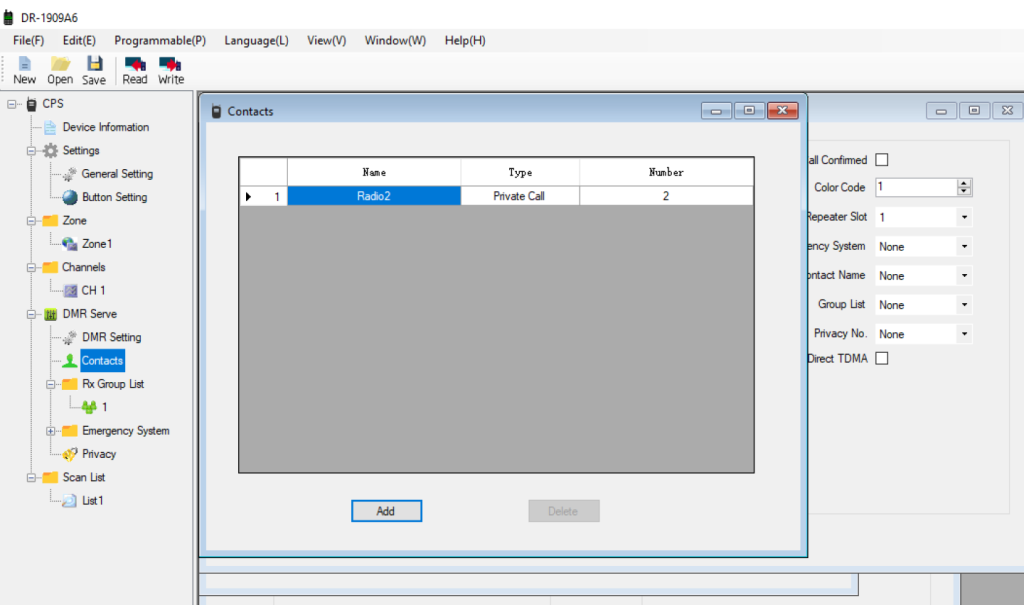Open Button Setting in the tree
The image size is (1024, 605).
pos(114,197)
